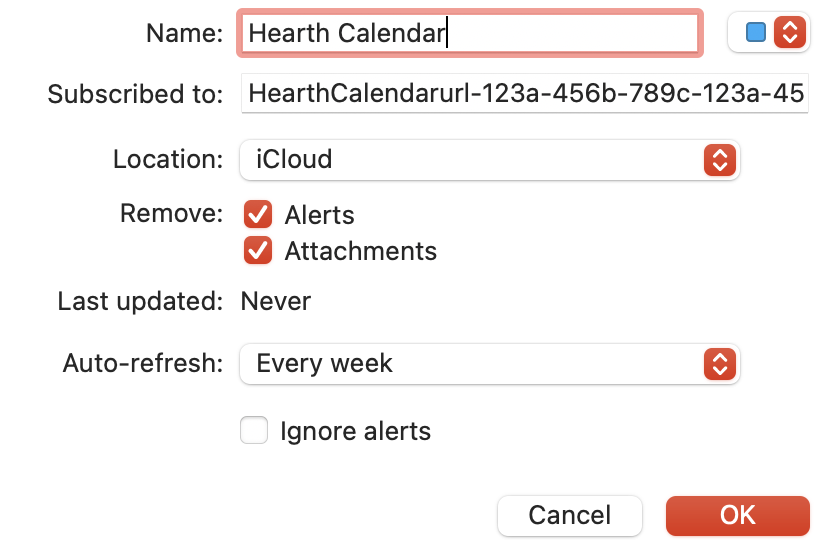Click the Never last-updated value
The width and height of the screenshot is (828, 548).
(x=276, y=301)
